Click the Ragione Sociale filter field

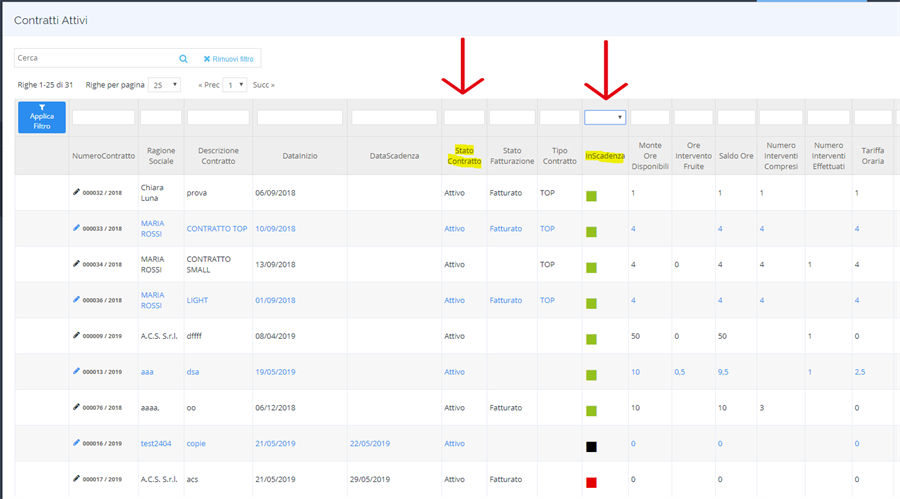pos(161,117)
